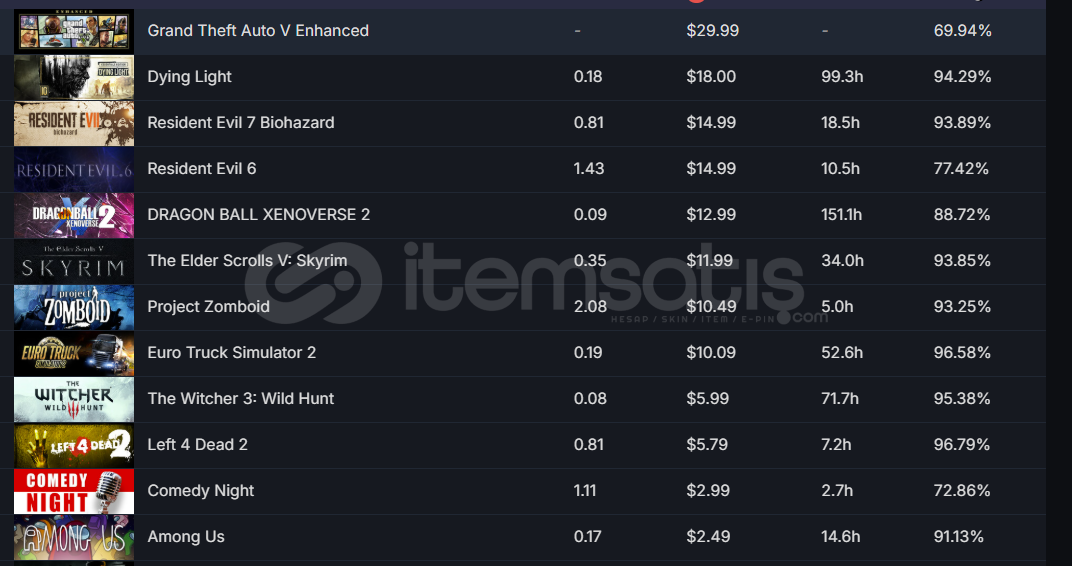
Task: Open the Project Zomboid cover image
Action: 74,307
